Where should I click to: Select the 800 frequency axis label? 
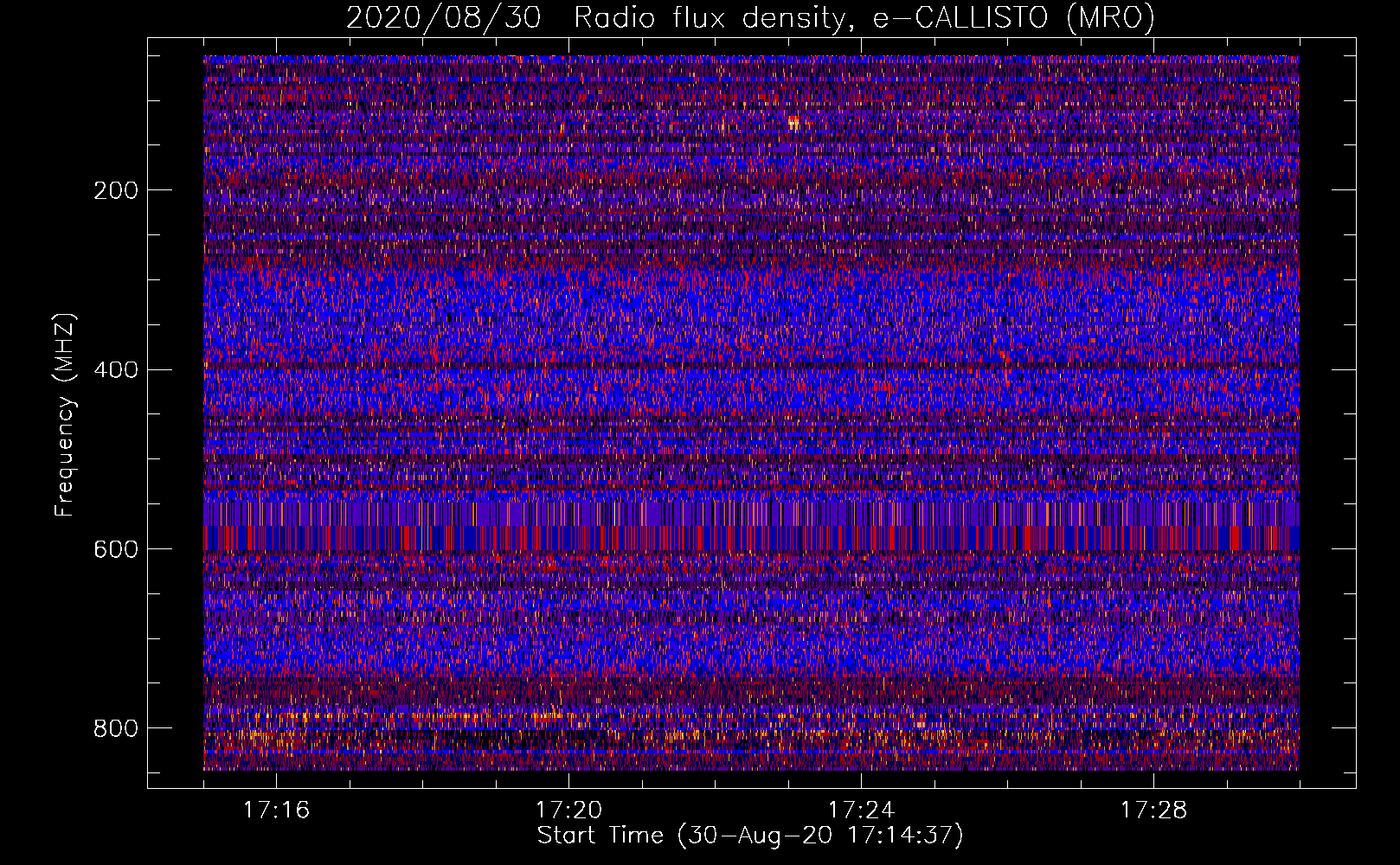115,728
